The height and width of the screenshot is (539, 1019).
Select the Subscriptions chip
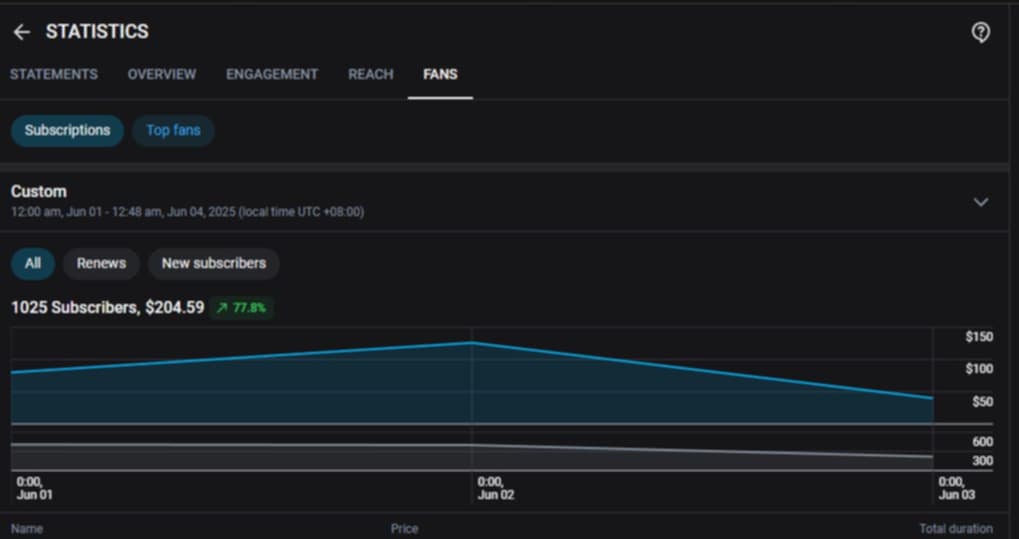pos(67,131)
